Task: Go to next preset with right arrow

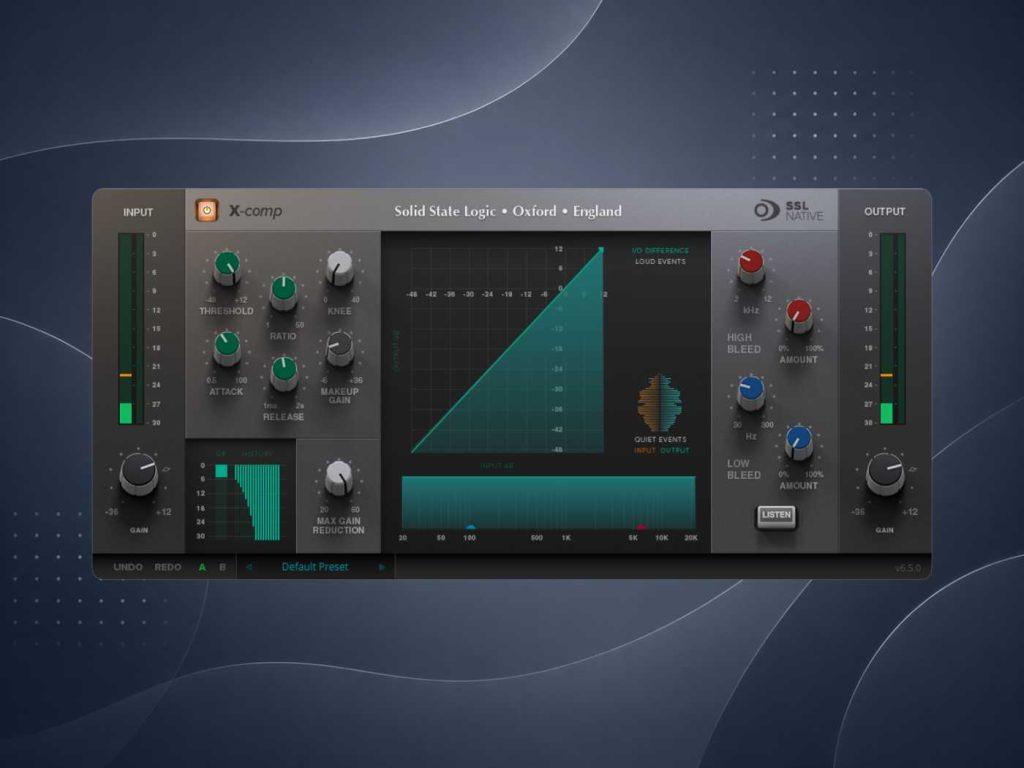Action: pos(382,567)
